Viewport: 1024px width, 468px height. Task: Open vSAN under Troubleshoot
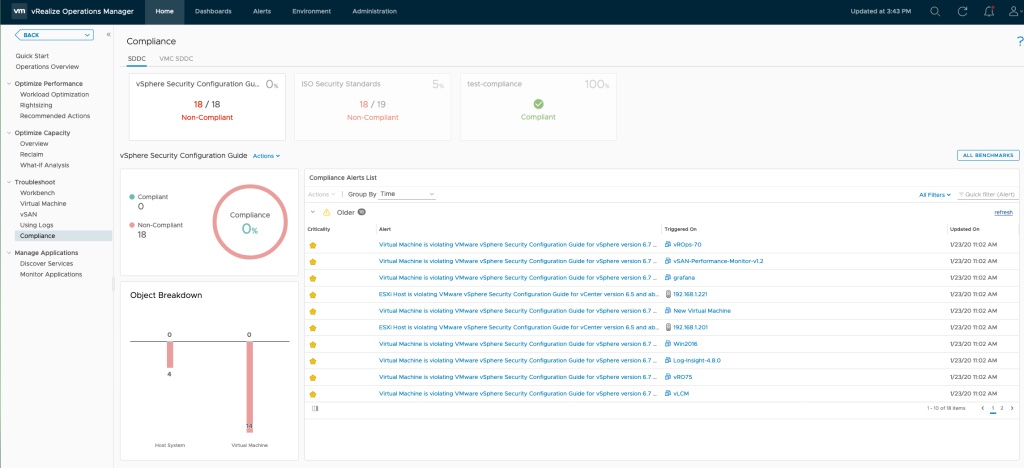click(x=28, y=214)
